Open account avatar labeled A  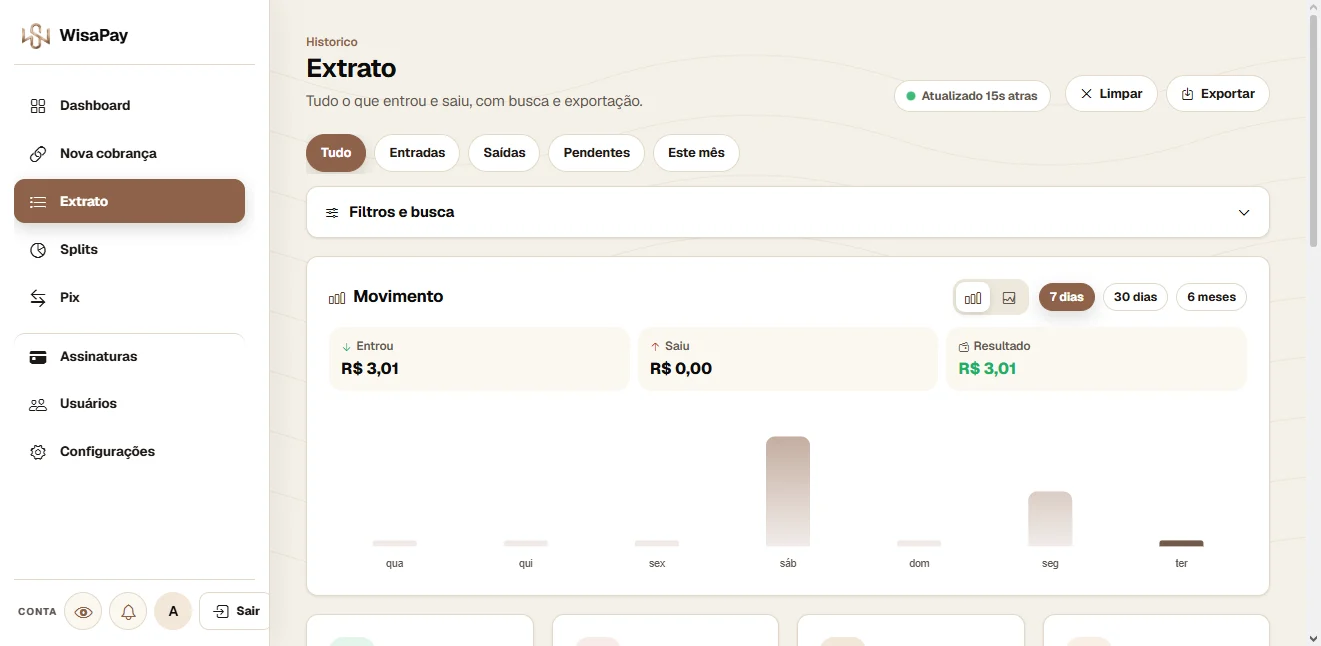[173, 611]
